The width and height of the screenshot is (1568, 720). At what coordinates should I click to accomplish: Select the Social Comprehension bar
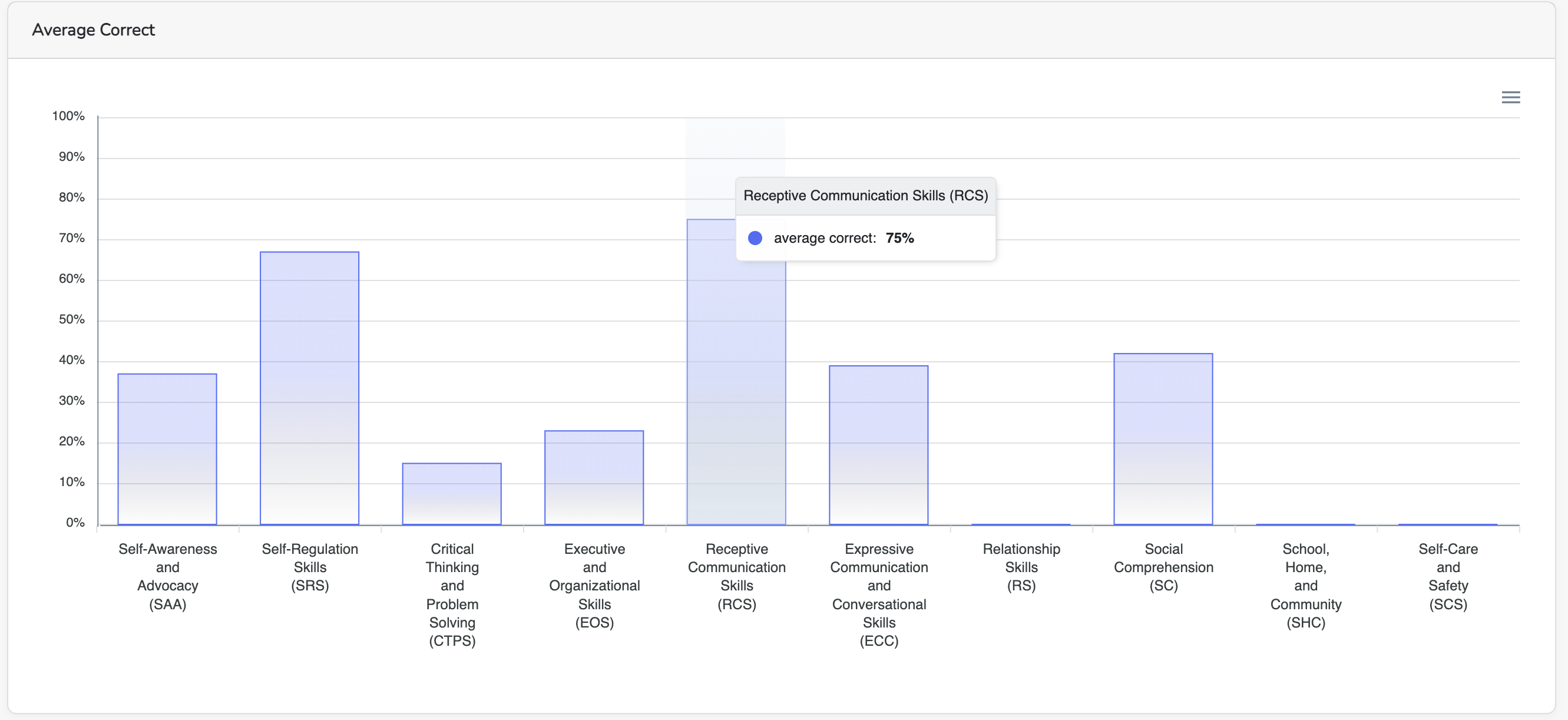click(1163, 438)
